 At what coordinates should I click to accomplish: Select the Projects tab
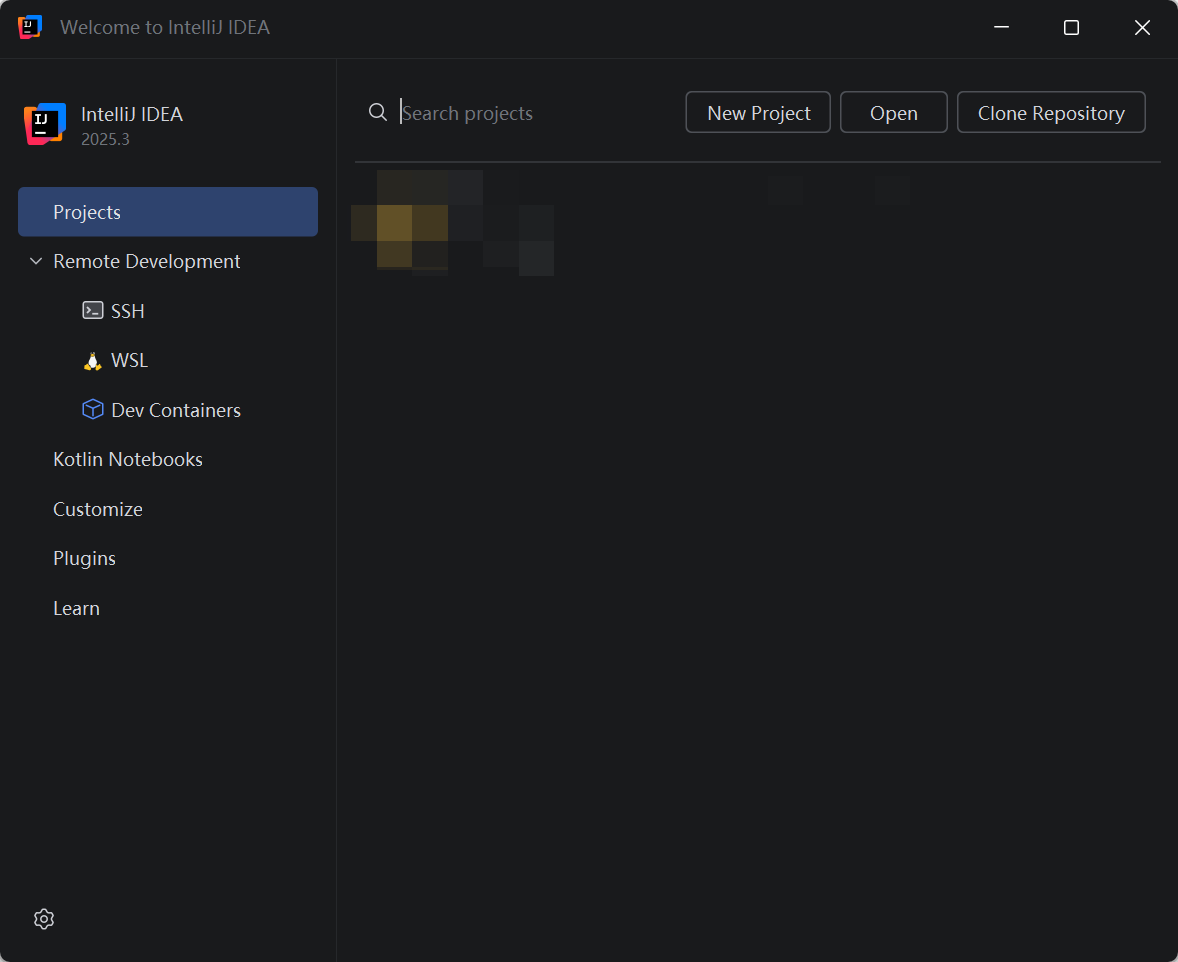pos(168,212)
